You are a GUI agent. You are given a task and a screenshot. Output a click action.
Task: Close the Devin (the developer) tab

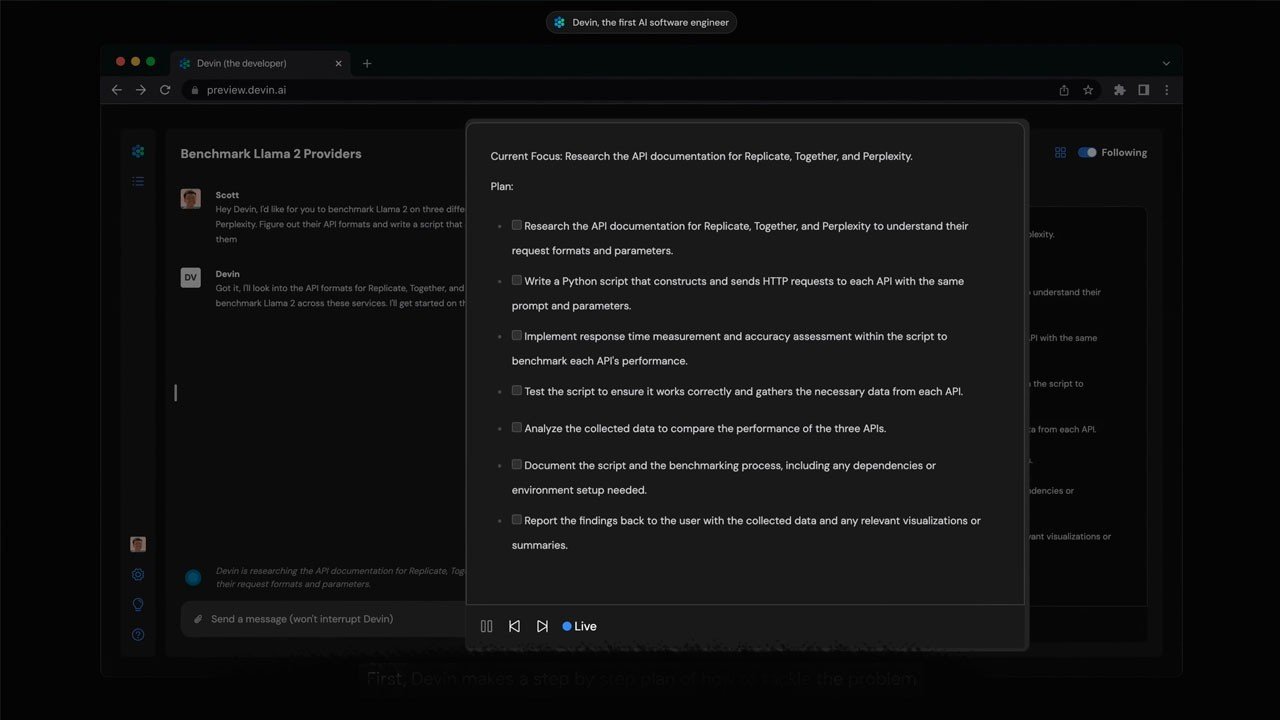(338, 63)
